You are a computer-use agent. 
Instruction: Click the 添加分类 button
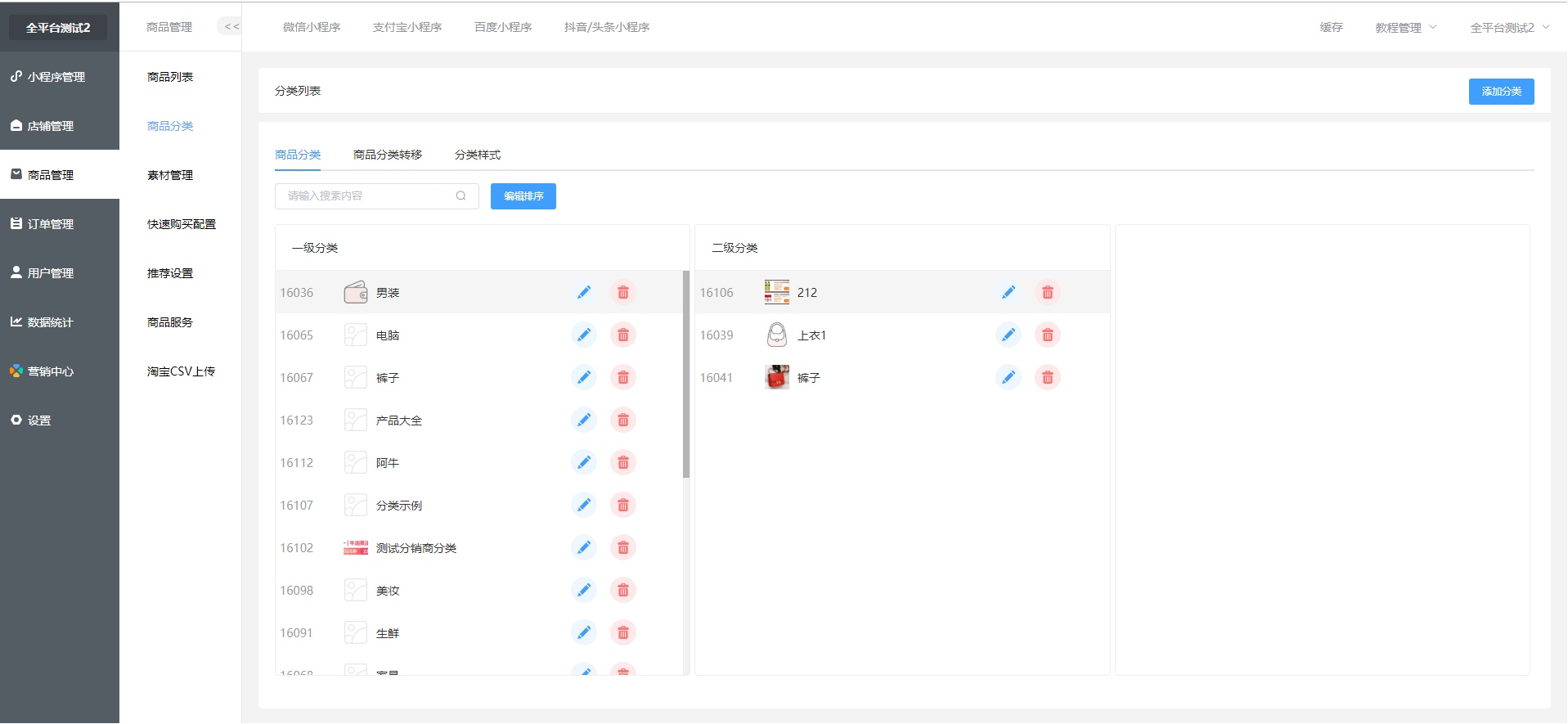click(1501, 91)
